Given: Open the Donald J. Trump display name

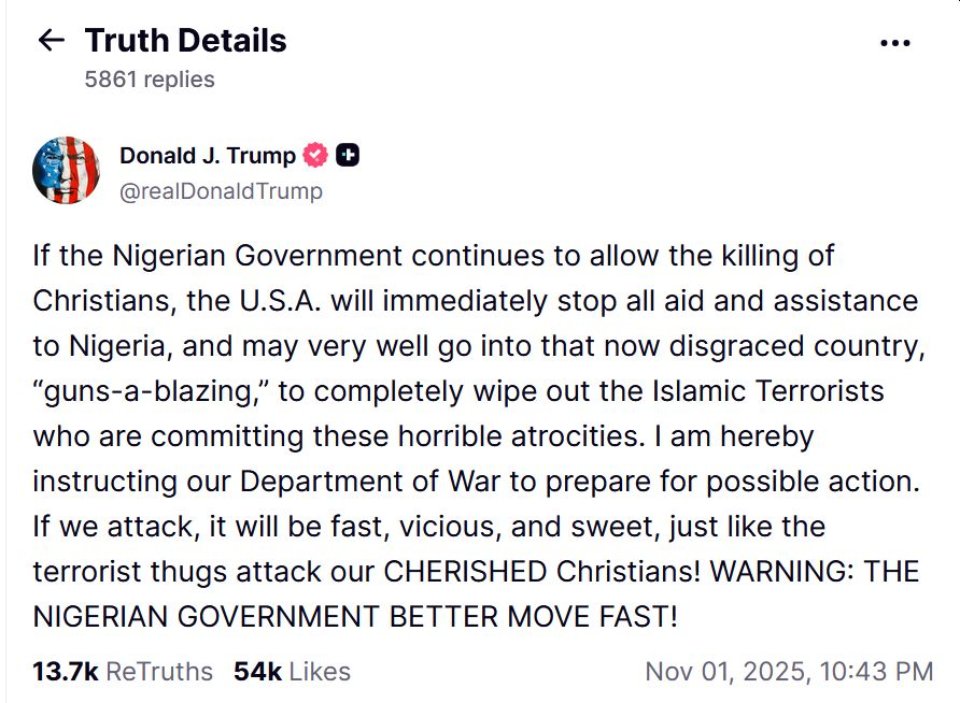Looking at the screenshot, I should (207, 156).
